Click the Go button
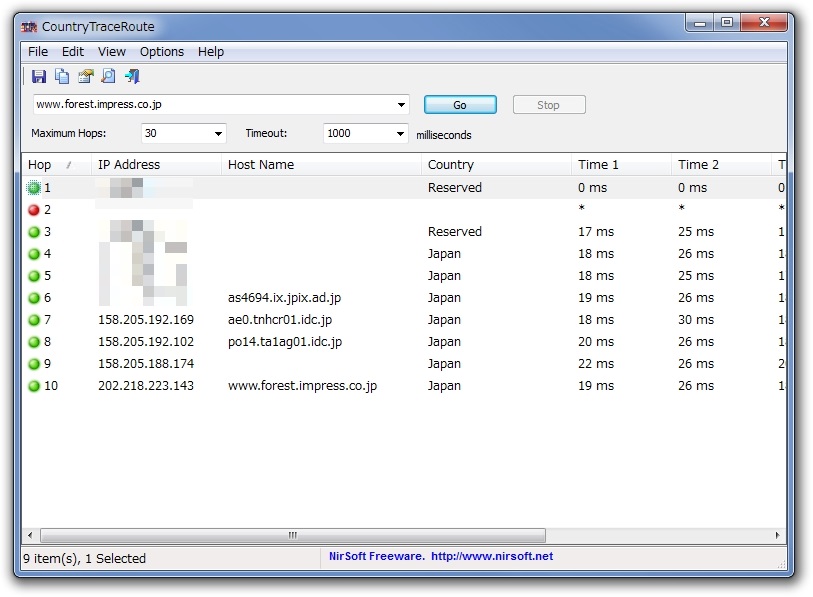813x597 pixels. click(x=460, y=105)
